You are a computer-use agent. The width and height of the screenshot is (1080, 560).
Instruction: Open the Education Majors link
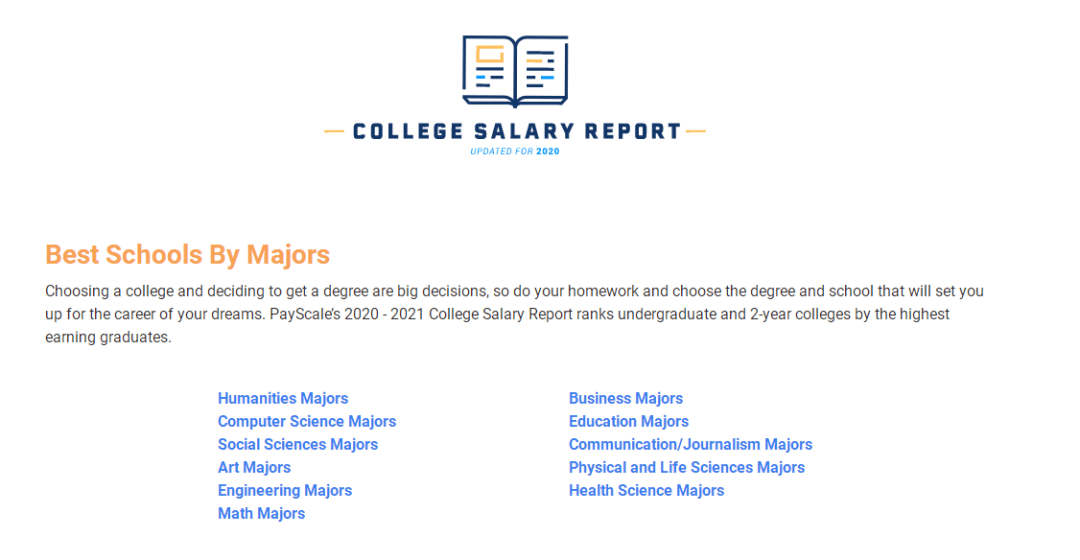point(628,422)
